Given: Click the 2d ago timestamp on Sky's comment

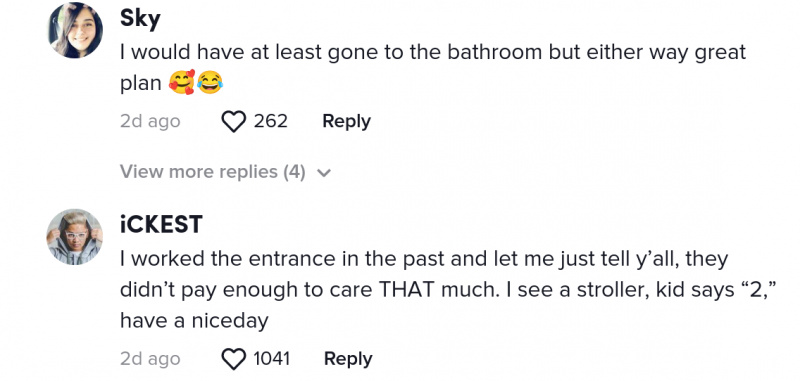Looking at the screenshot, I should point(150,122).
